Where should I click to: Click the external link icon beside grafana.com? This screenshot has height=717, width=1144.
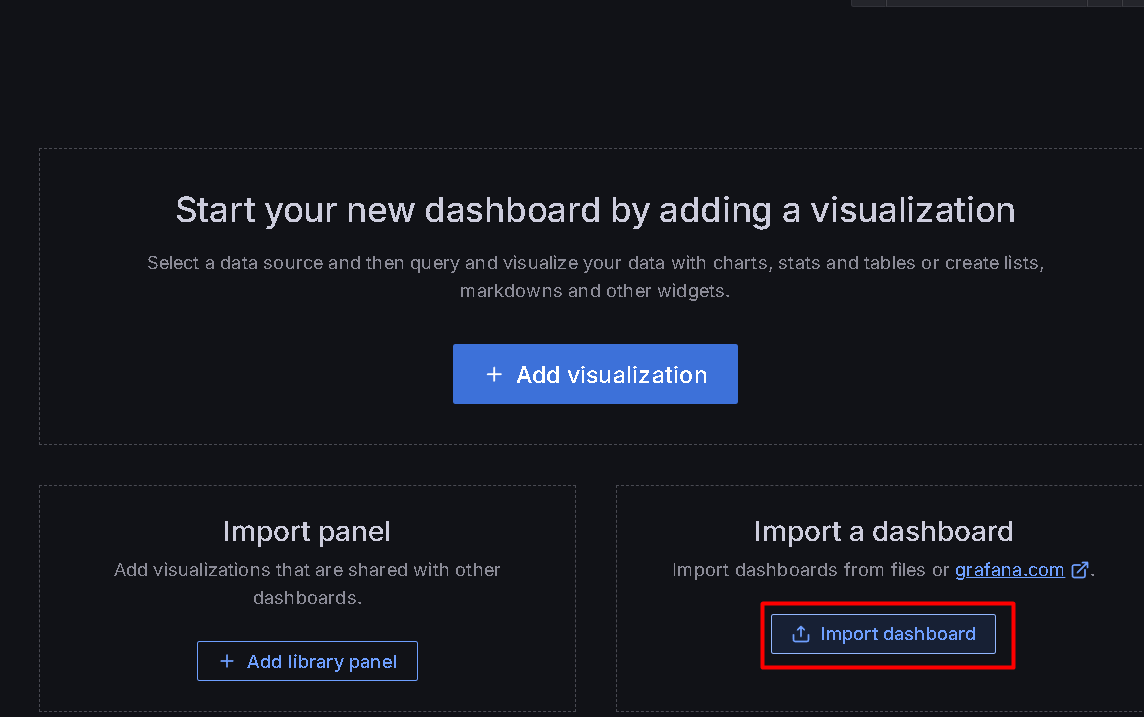[x=1080, y=570]
